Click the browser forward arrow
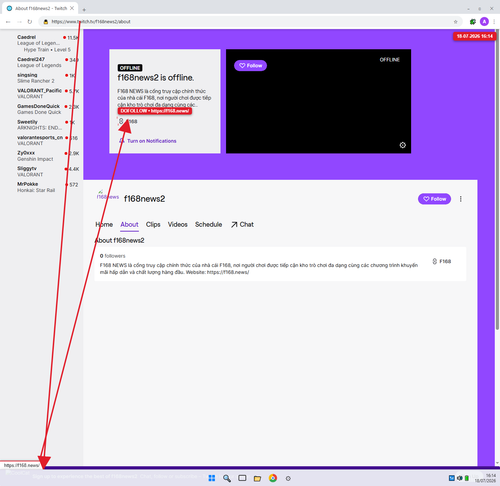 19,22
